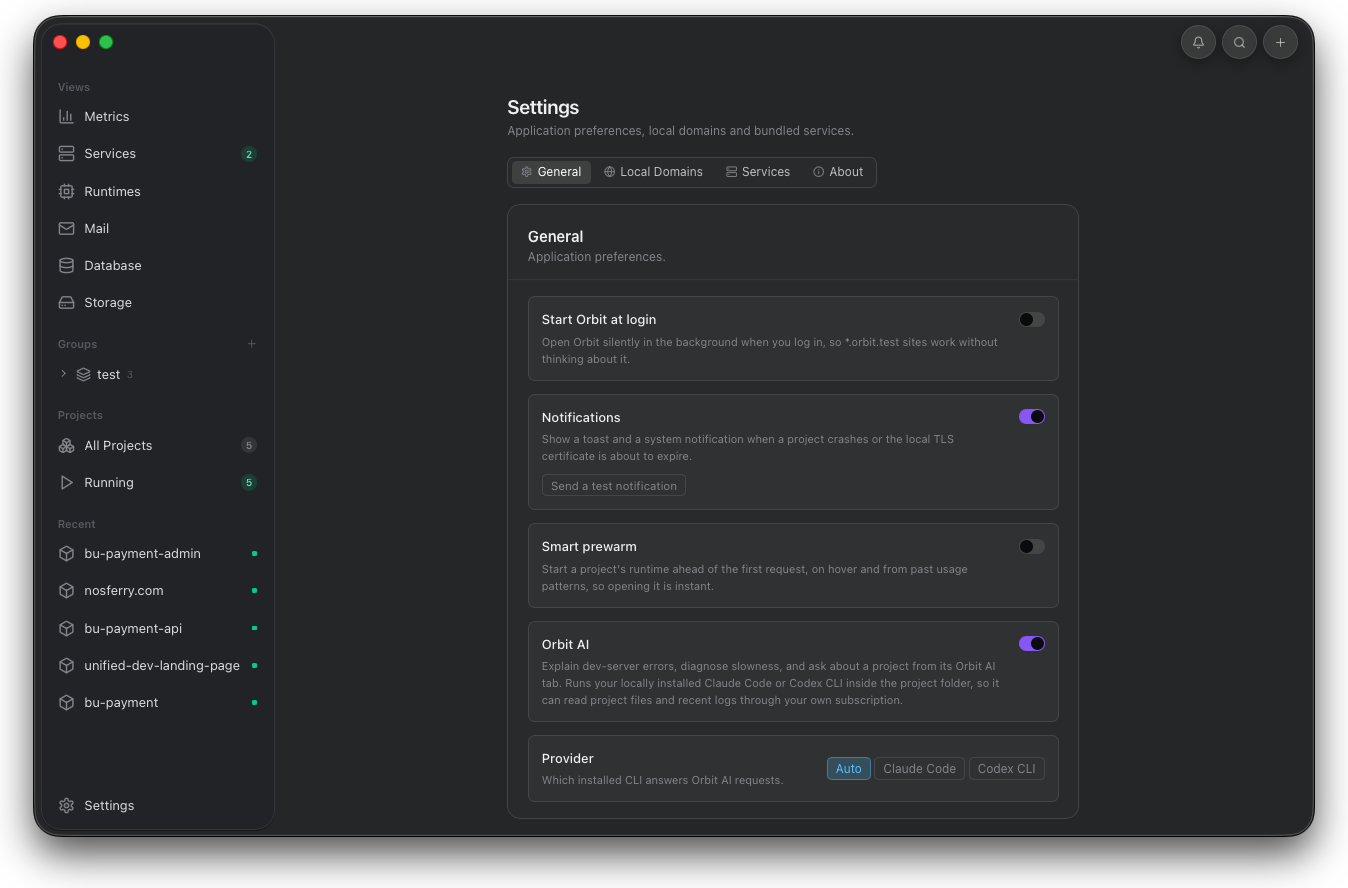The image size is (1348, 888).
Task: Click the Orbit AI title
Action: tap(566, 644)
